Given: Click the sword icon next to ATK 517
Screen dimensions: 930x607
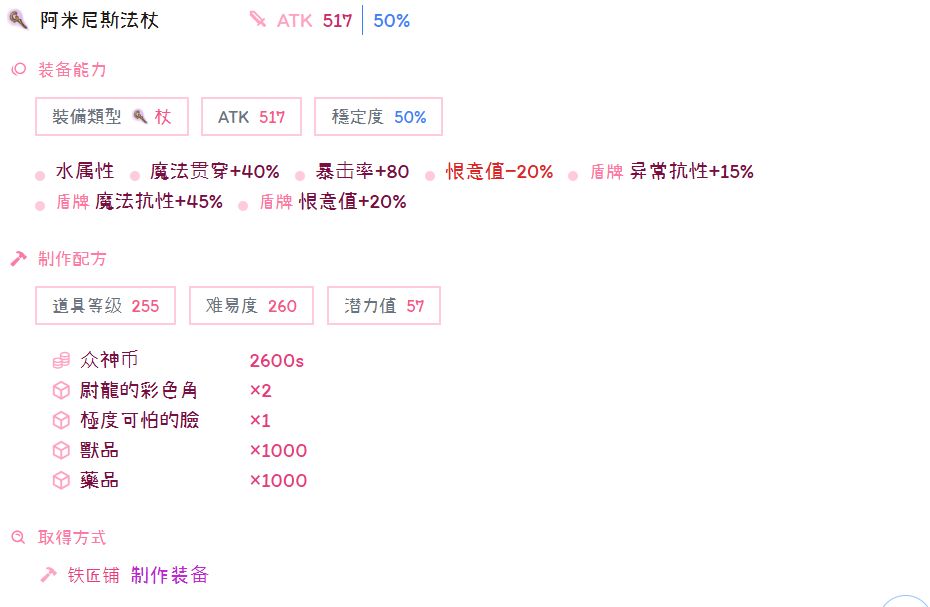Looking at the screenshot, I should pos(258,20).
